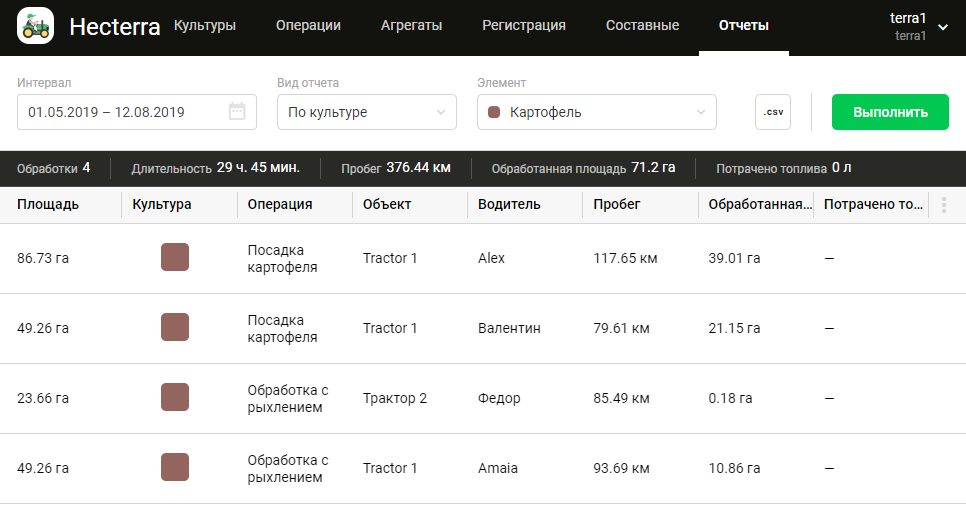
Task: Click the Hecterra brand name
Action: (115, 26)
